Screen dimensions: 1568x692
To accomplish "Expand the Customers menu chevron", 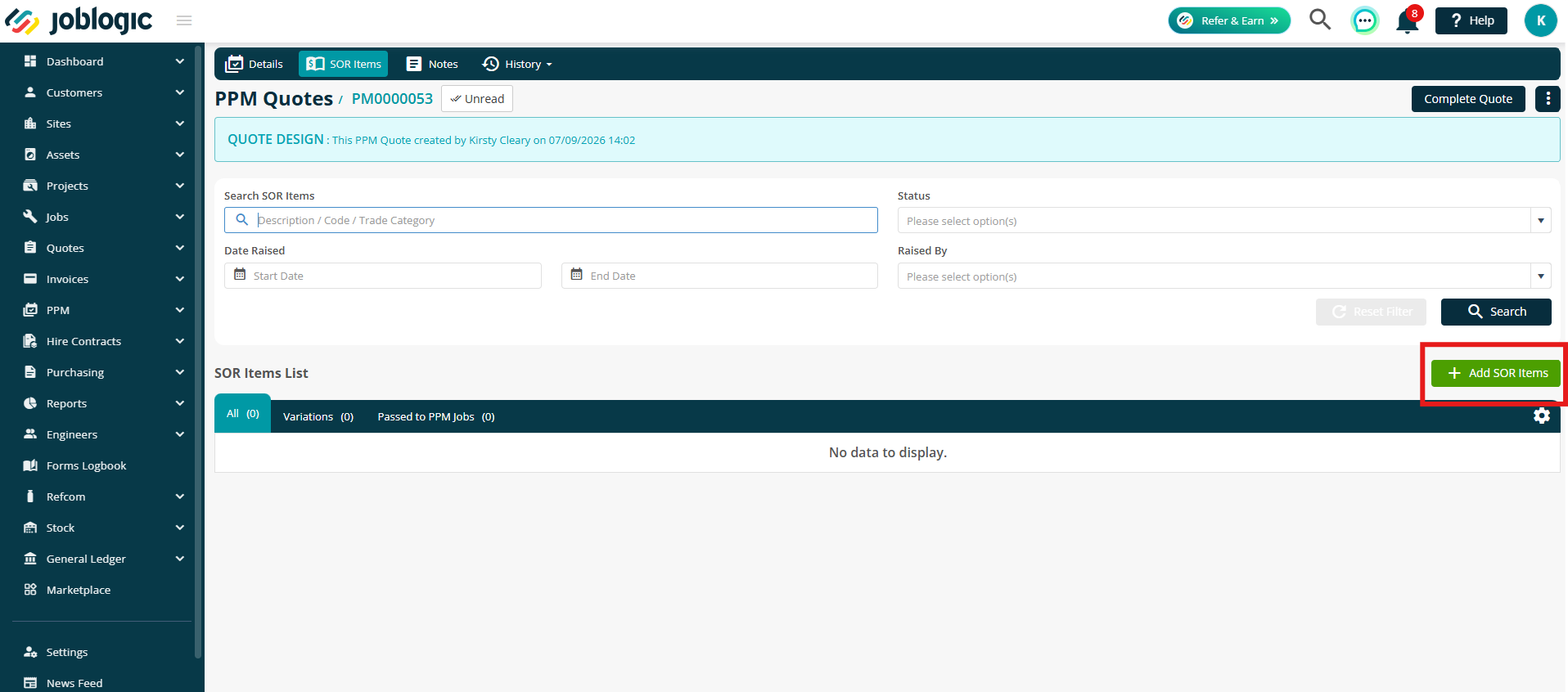I will point(180,92).
